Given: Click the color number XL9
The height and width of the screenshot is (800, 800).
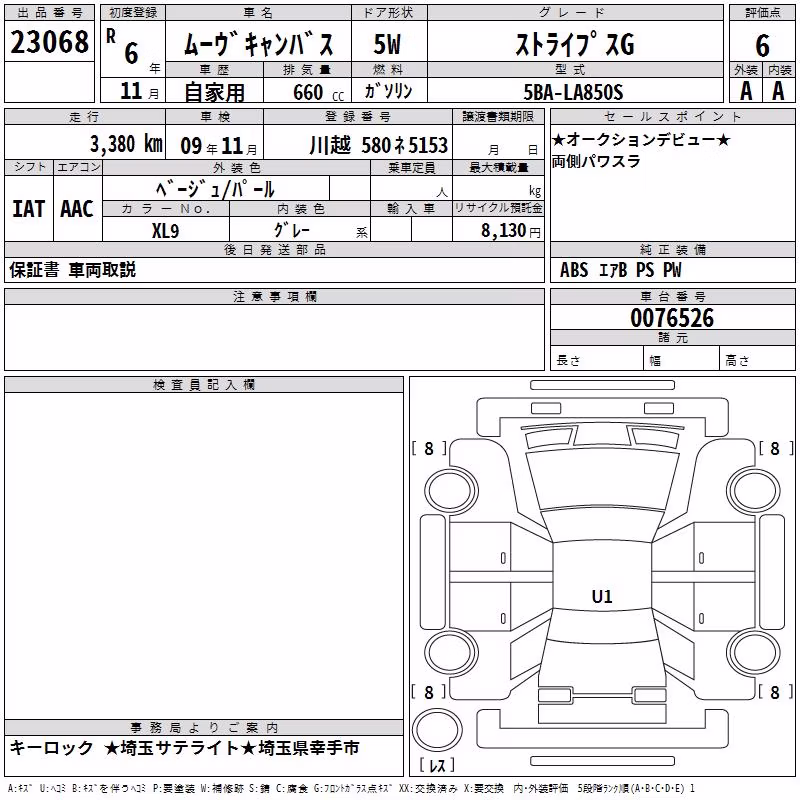Looking at the screenshot, I should [x=166, y=231].
